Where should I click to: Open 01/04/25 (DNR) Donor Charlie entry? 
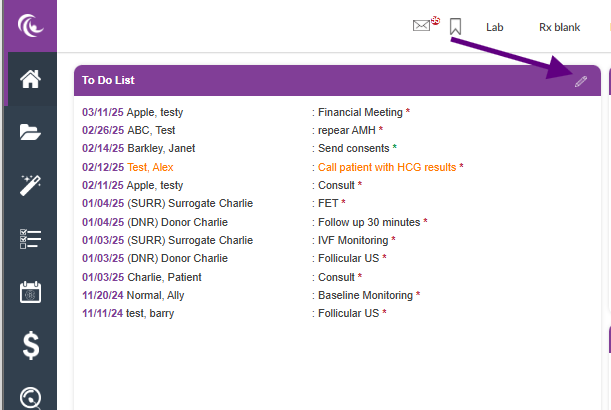[155, 222]
